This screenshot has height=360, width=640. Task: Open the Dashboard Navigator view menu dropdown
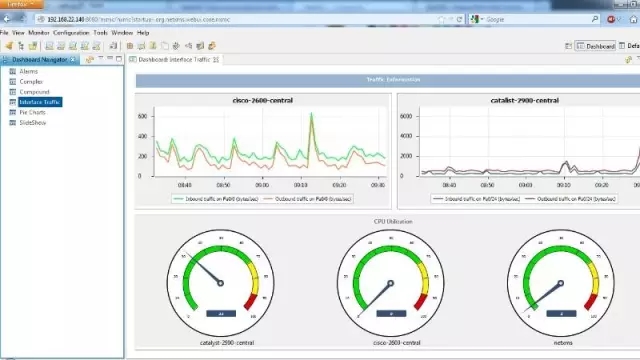[100, 59]
